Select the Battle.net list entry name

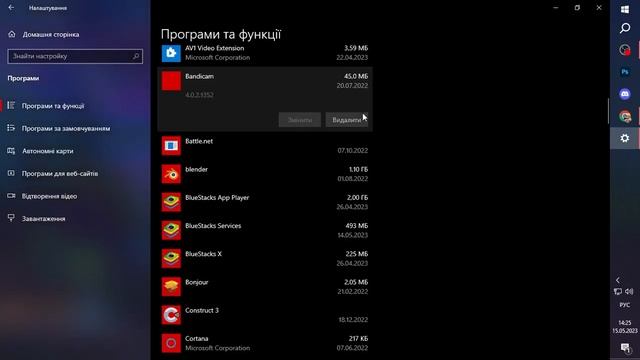199,141
